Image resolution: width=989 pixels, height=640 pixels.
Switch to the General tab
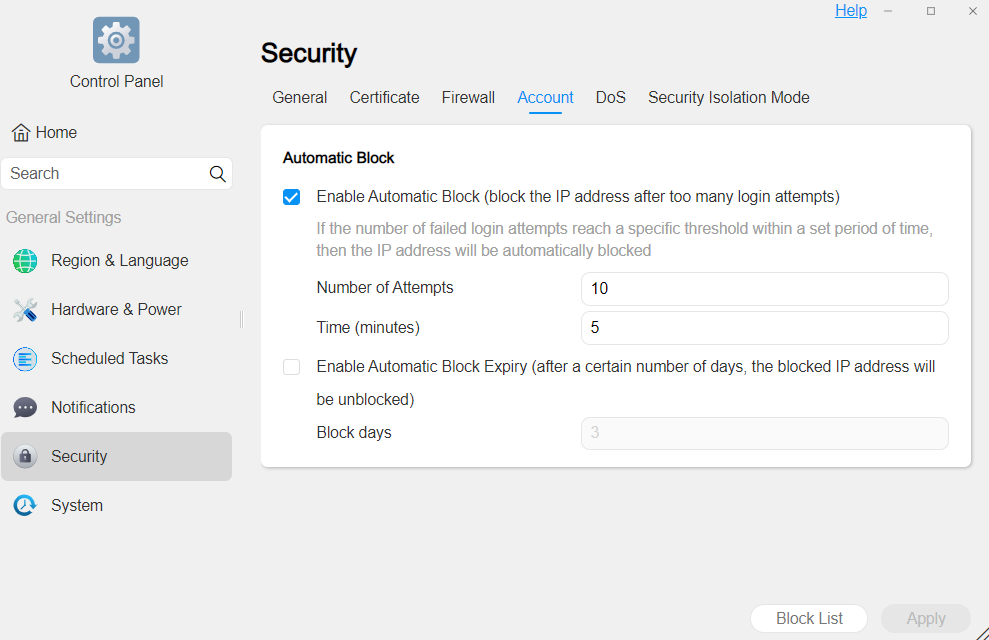tap(299, 98)
